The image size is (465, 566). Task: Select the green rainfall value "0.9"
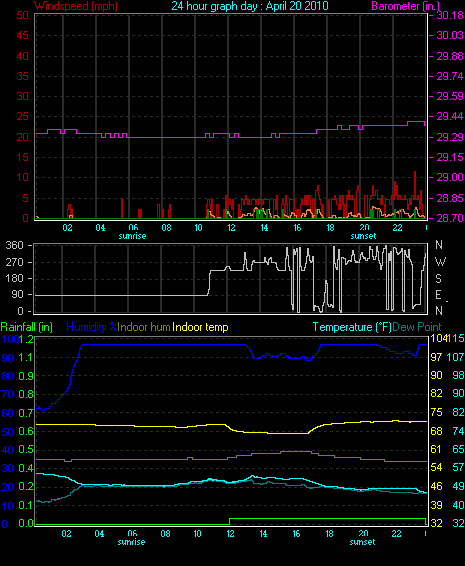coord(26,376)
